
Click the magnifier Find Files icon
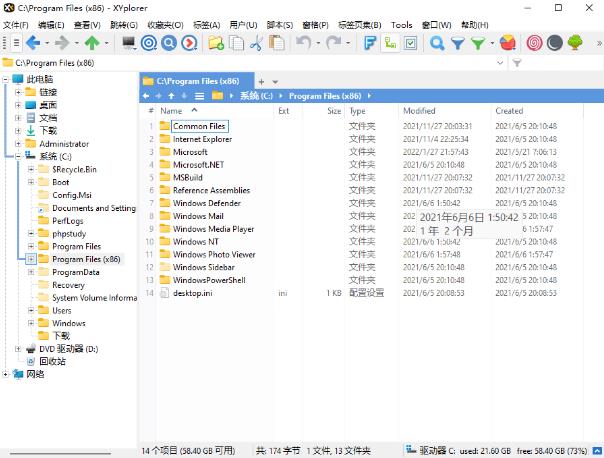coord(437,43)
